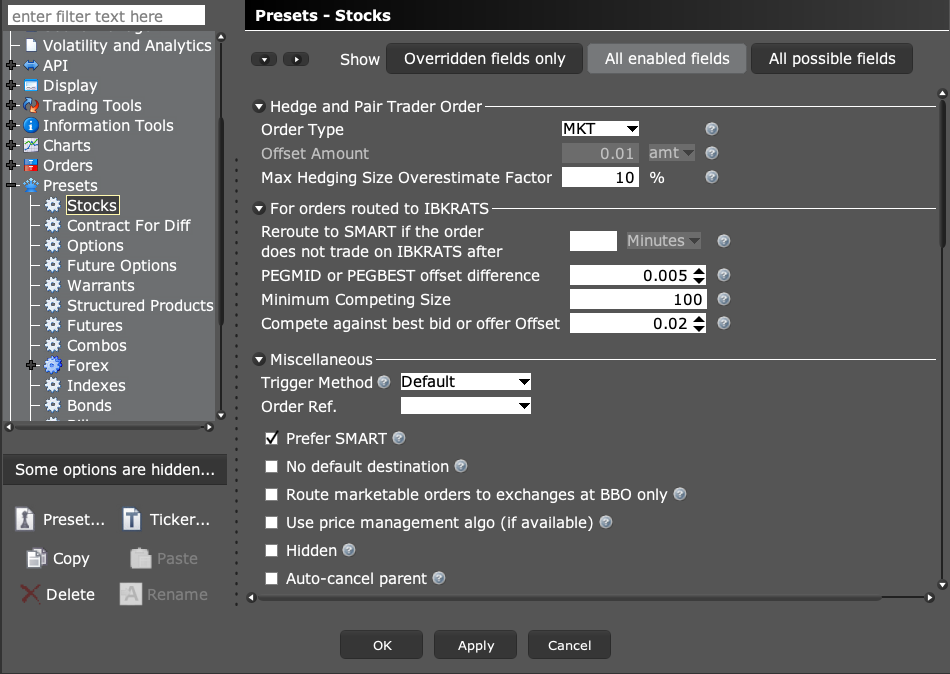Viewport: 950px width, 674px height.
Task: Collapse the Presets tree node
Action: (11, 185)
